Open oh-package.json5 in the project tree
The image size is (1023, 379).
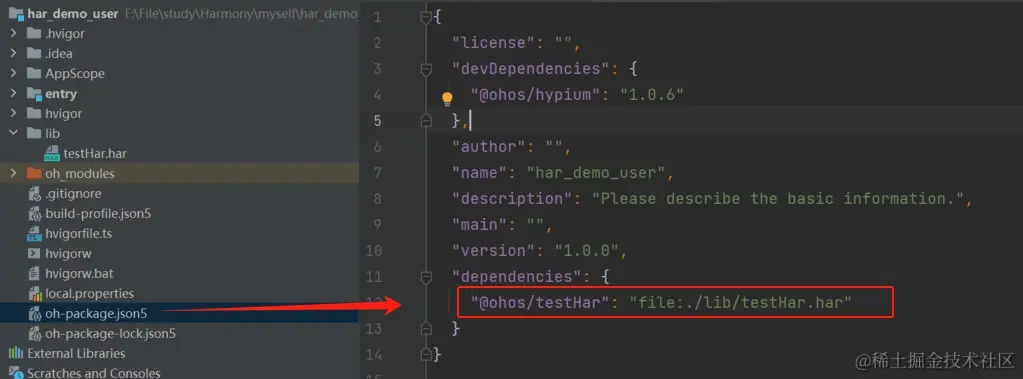tap(96, 314)
